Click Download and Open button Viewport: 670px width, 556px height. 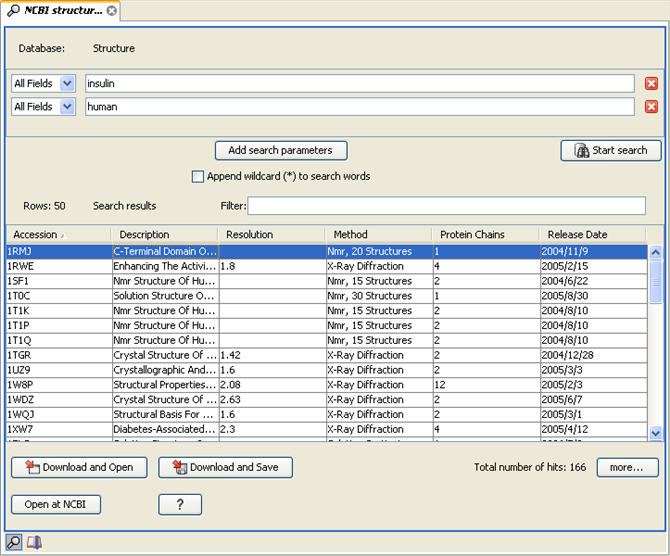click(x=79, y=467)
